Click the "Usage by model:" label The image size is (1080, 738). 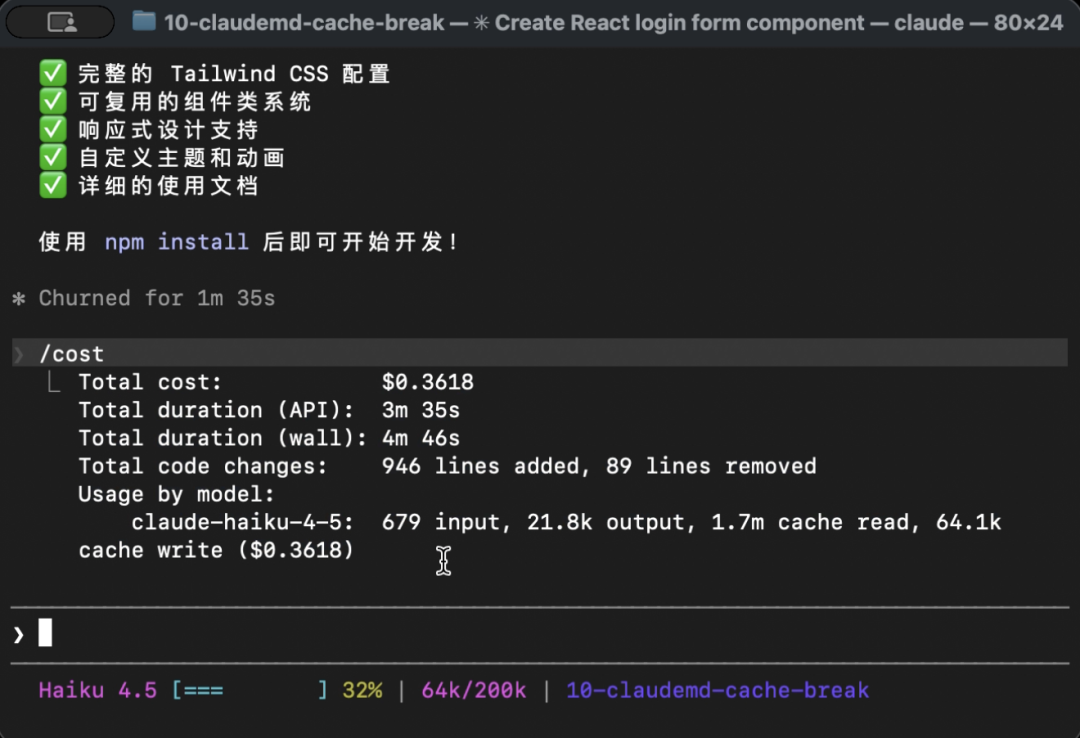(176, 494)
